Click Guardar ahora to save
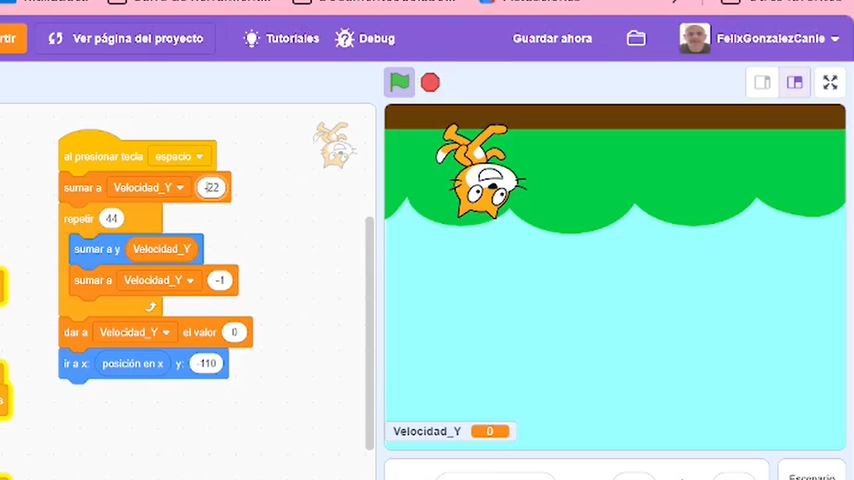This screenshot has width=854, height=480. [552, 39]
